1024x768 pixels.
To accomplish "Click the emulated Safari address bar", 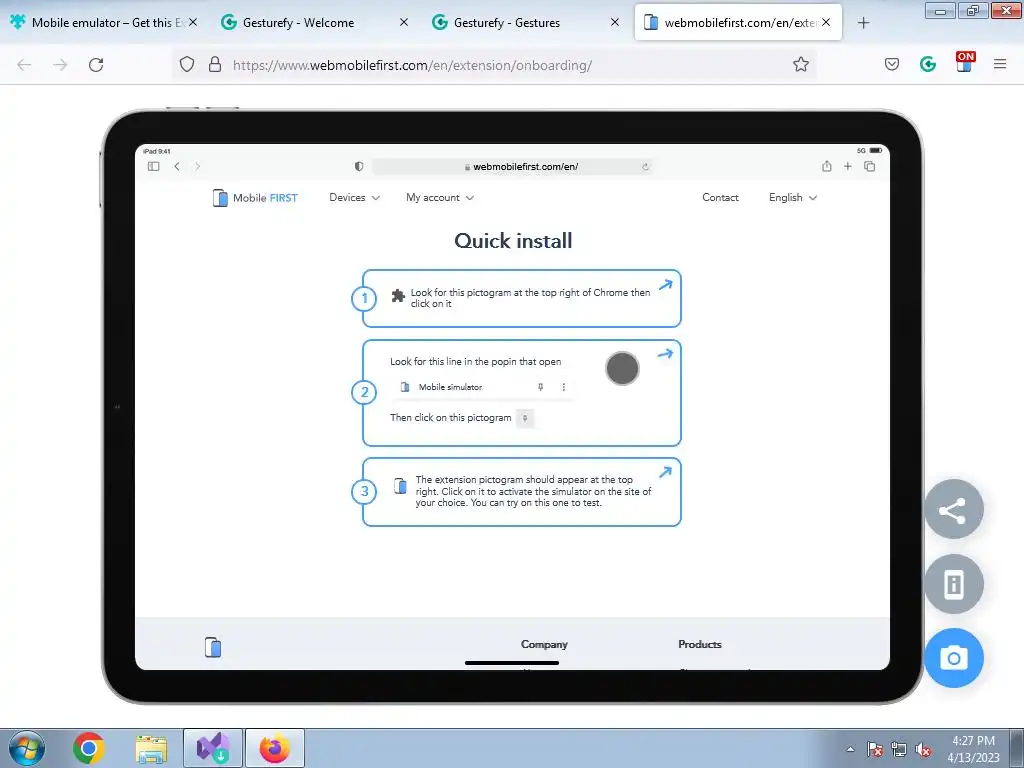I will (x=513, y=167).
